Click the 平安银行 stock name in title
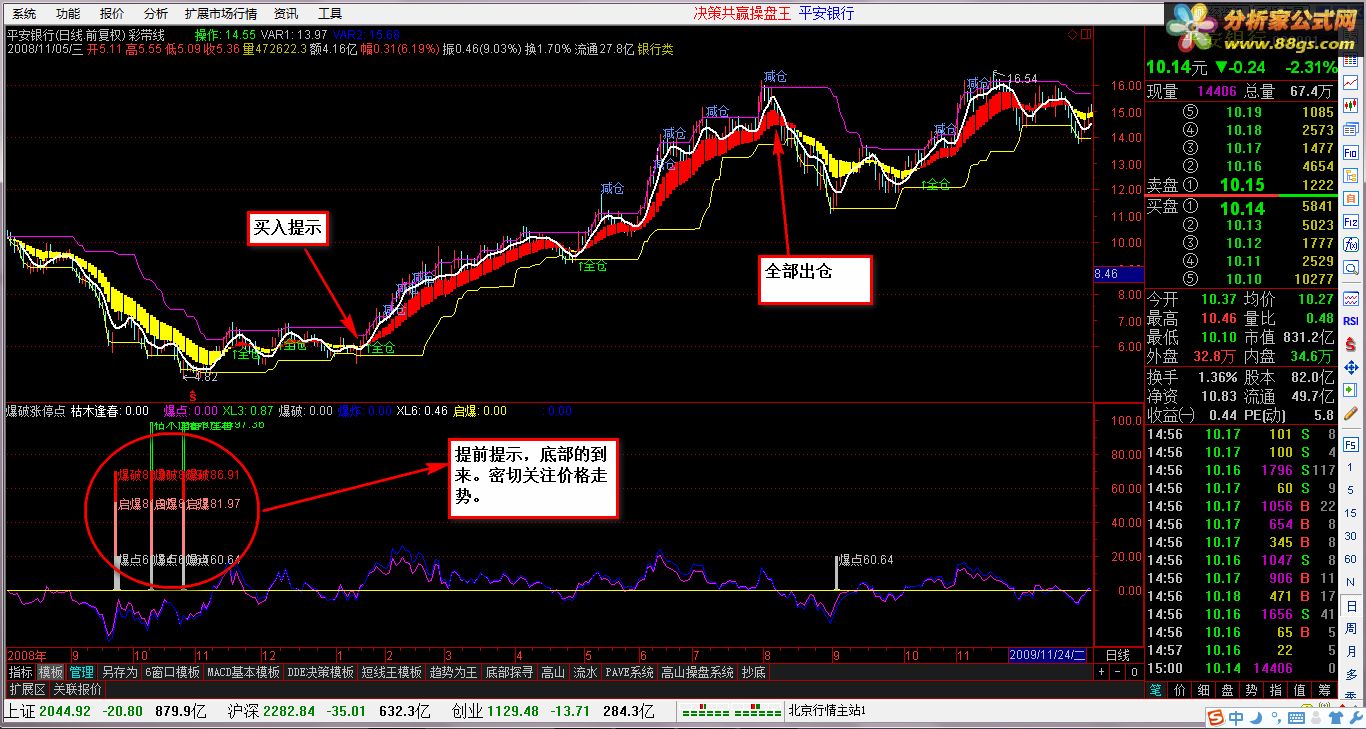This screenshot has width=1366, height=729. click(827, 13)
